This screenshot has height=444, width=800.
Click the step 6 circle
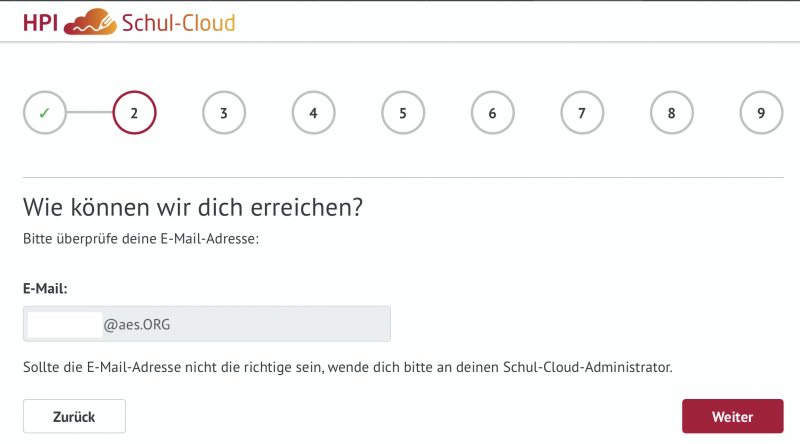(x=492, y=113)
